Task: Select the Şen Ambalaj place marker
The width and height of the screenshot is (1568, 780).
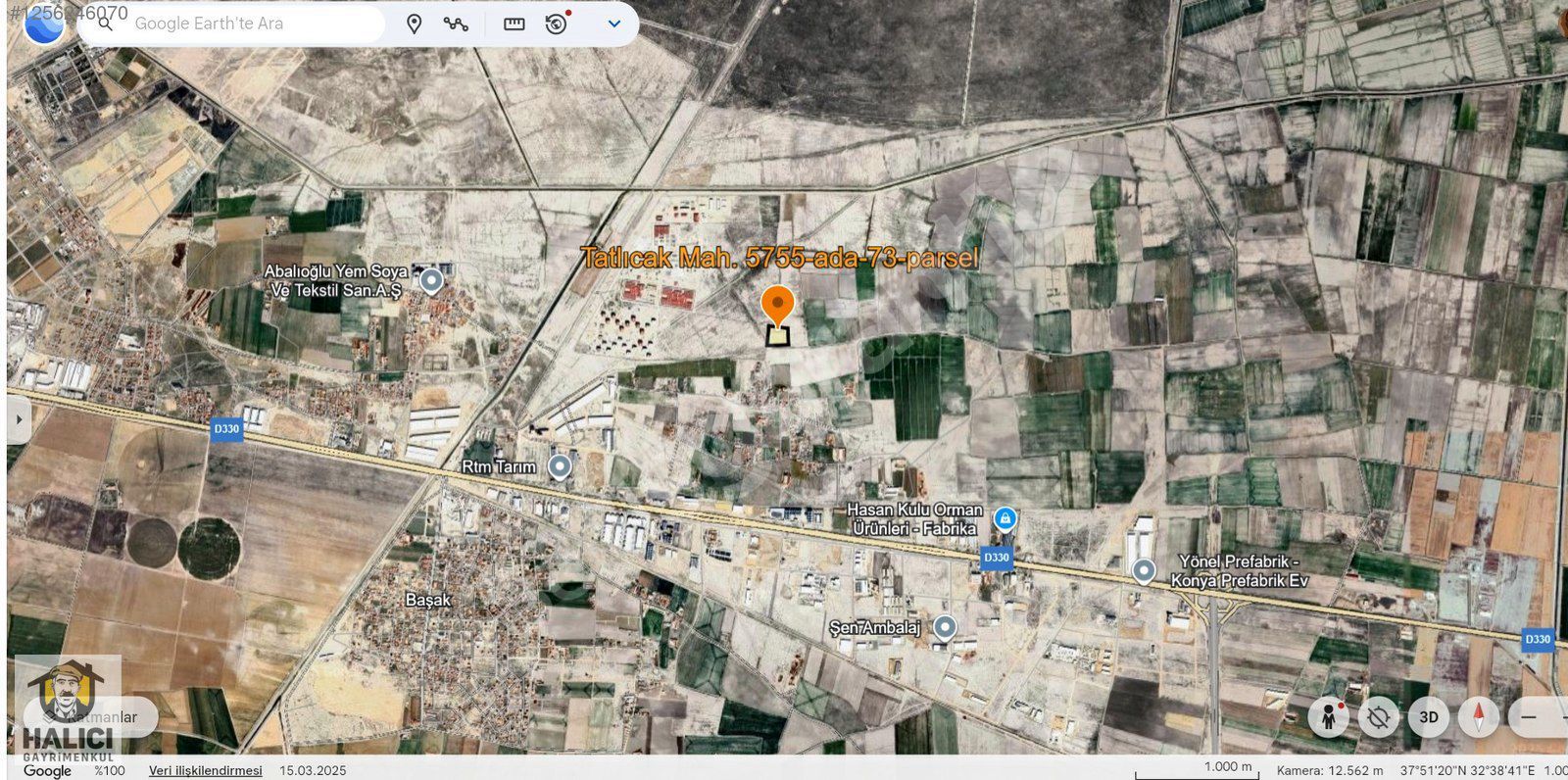Action: 945,626
